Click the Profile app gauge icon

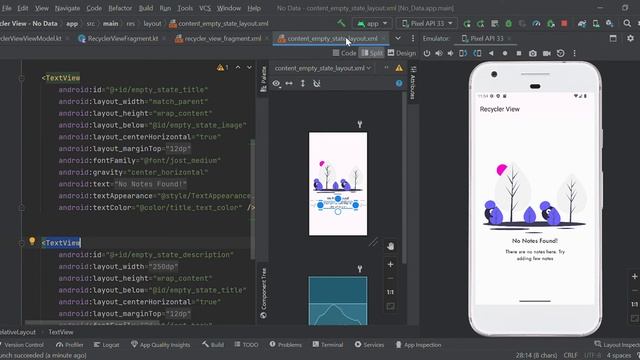pos(536,24)
